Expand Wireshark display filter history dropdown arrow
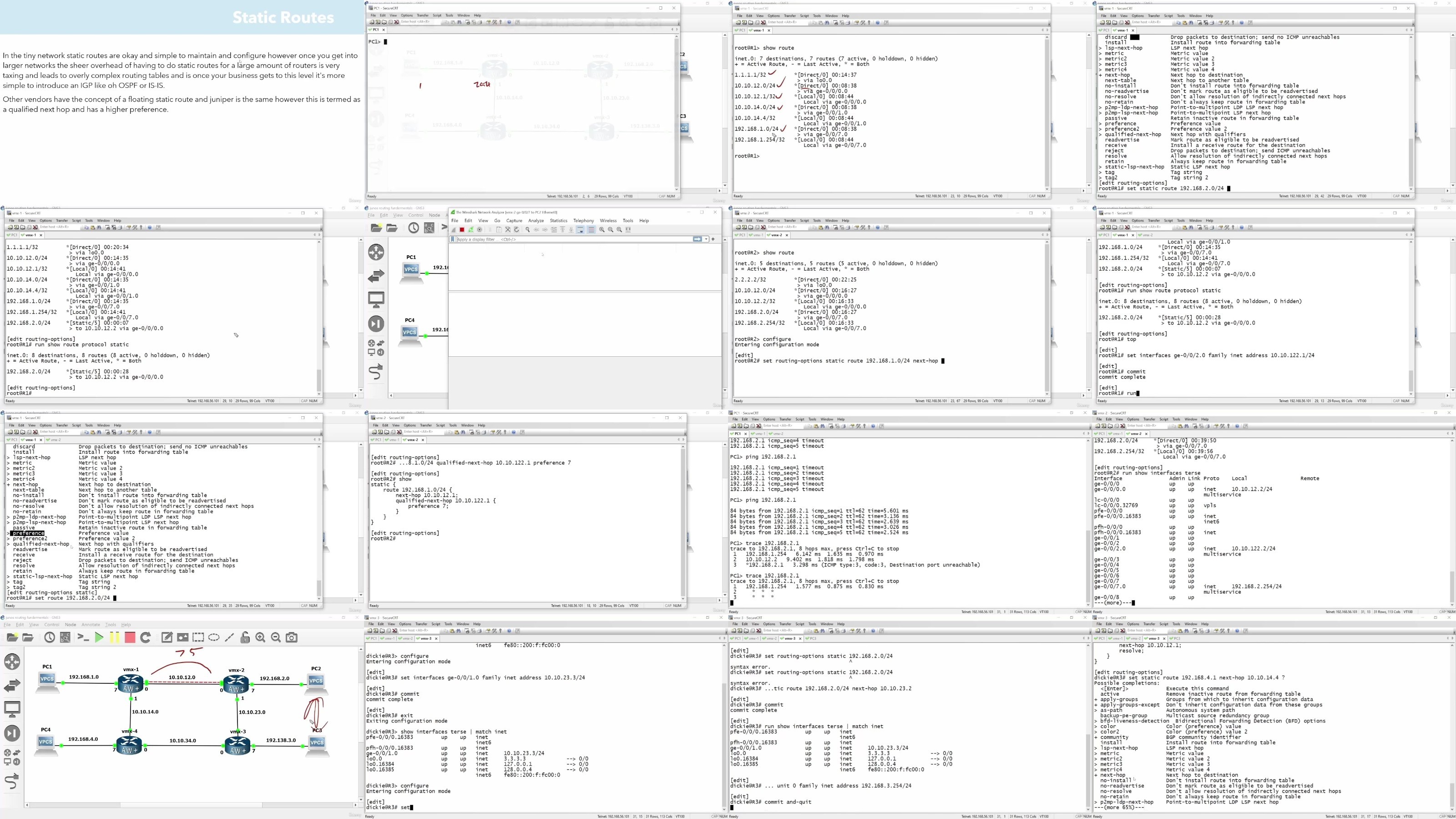Image resolution: width=1456 pixels, height=819 pixels. pyautogui.click(x=706, y=240)
